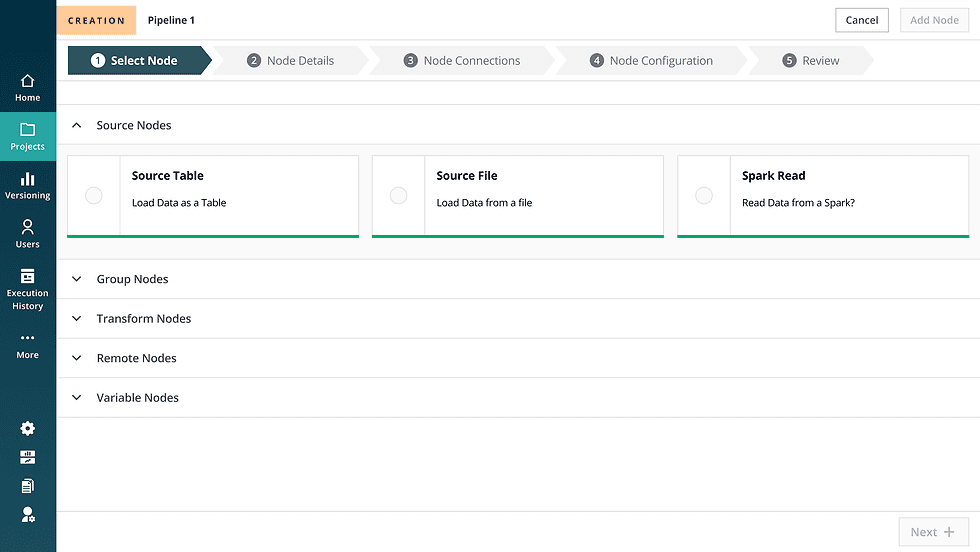Click the Spark Read card title
This screenshot has width=980, height=552.
pyautogui.click(x=774, y=176)
